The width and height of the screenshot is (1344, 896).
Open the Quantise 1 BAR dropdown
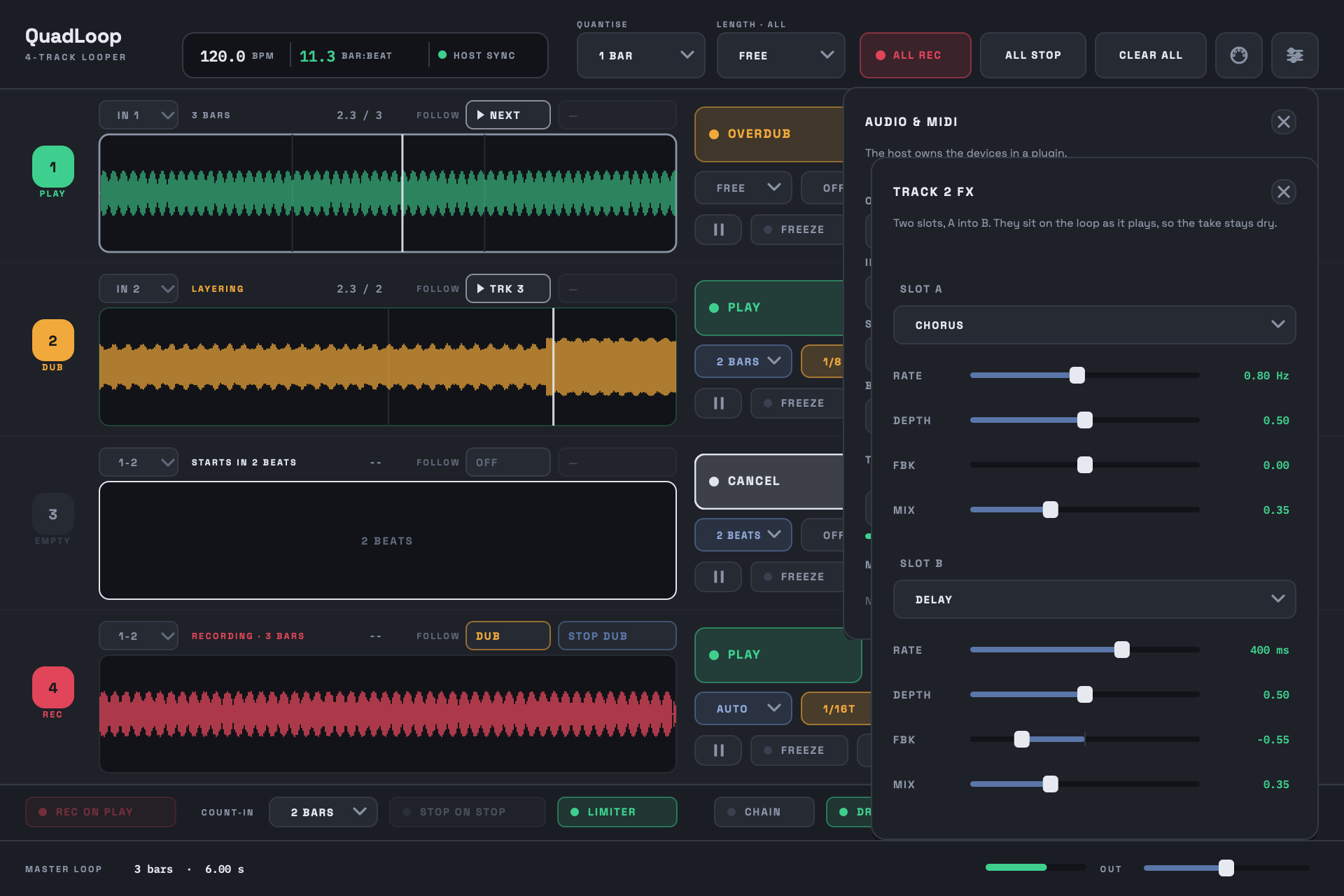(640, 55)
